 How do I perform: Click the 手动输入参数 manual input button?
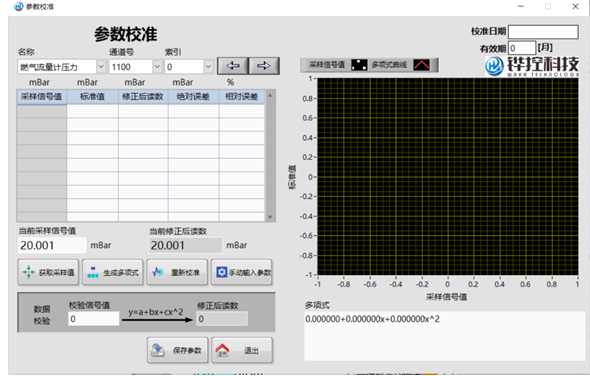click(242, 272)
